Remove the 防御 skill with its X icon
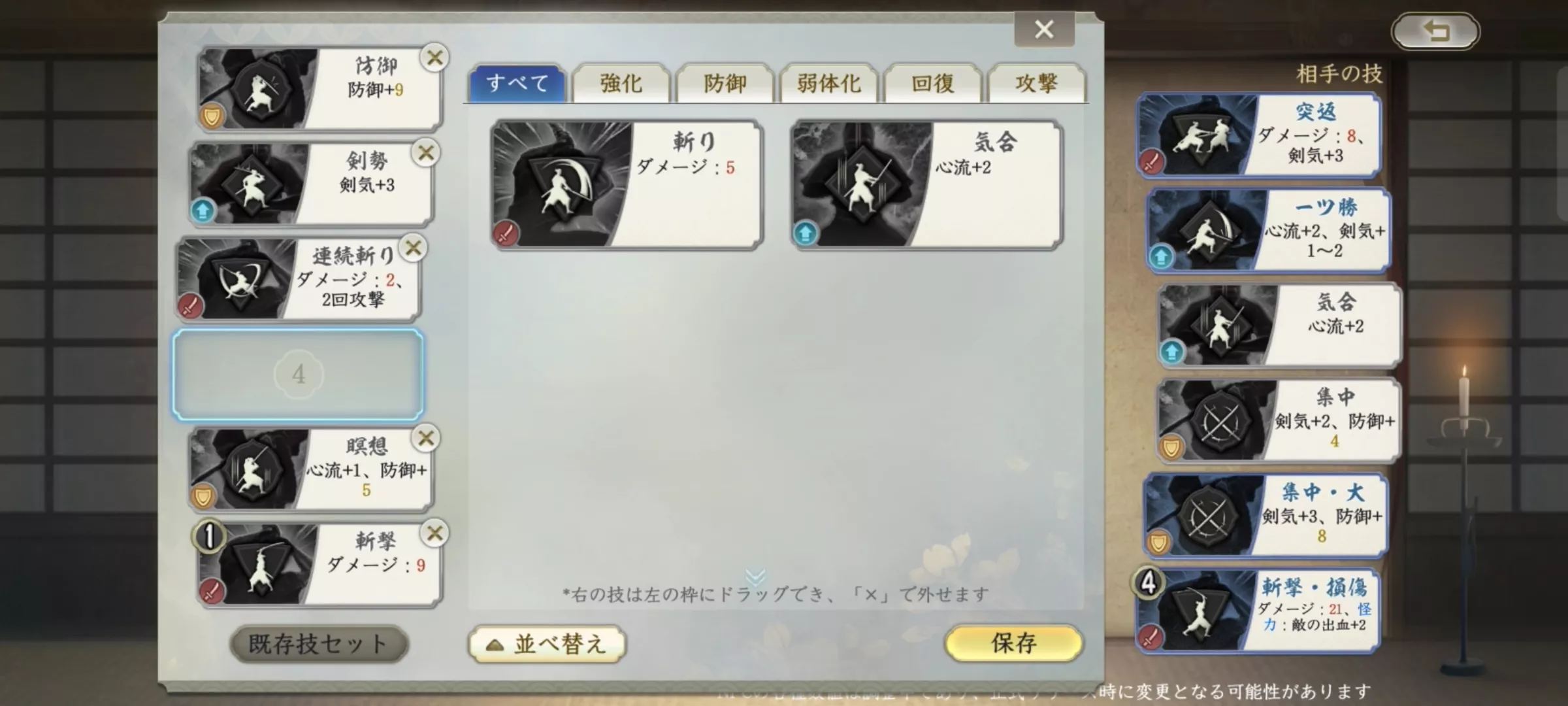 coord(435,58)
